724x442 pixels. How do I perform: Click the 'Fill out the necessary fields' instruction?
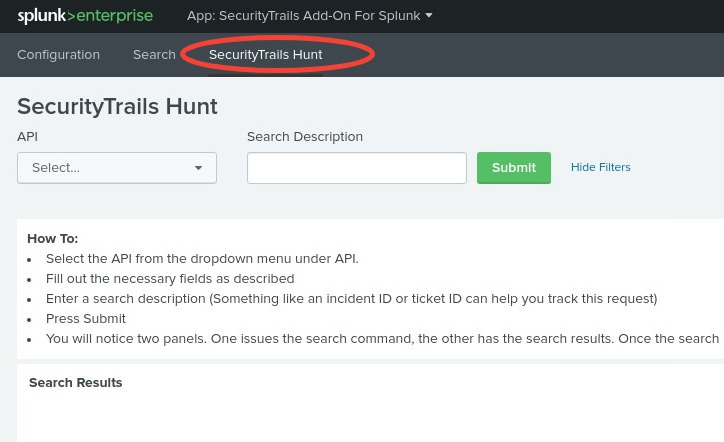pyautogui.click(x=170, y=279)
